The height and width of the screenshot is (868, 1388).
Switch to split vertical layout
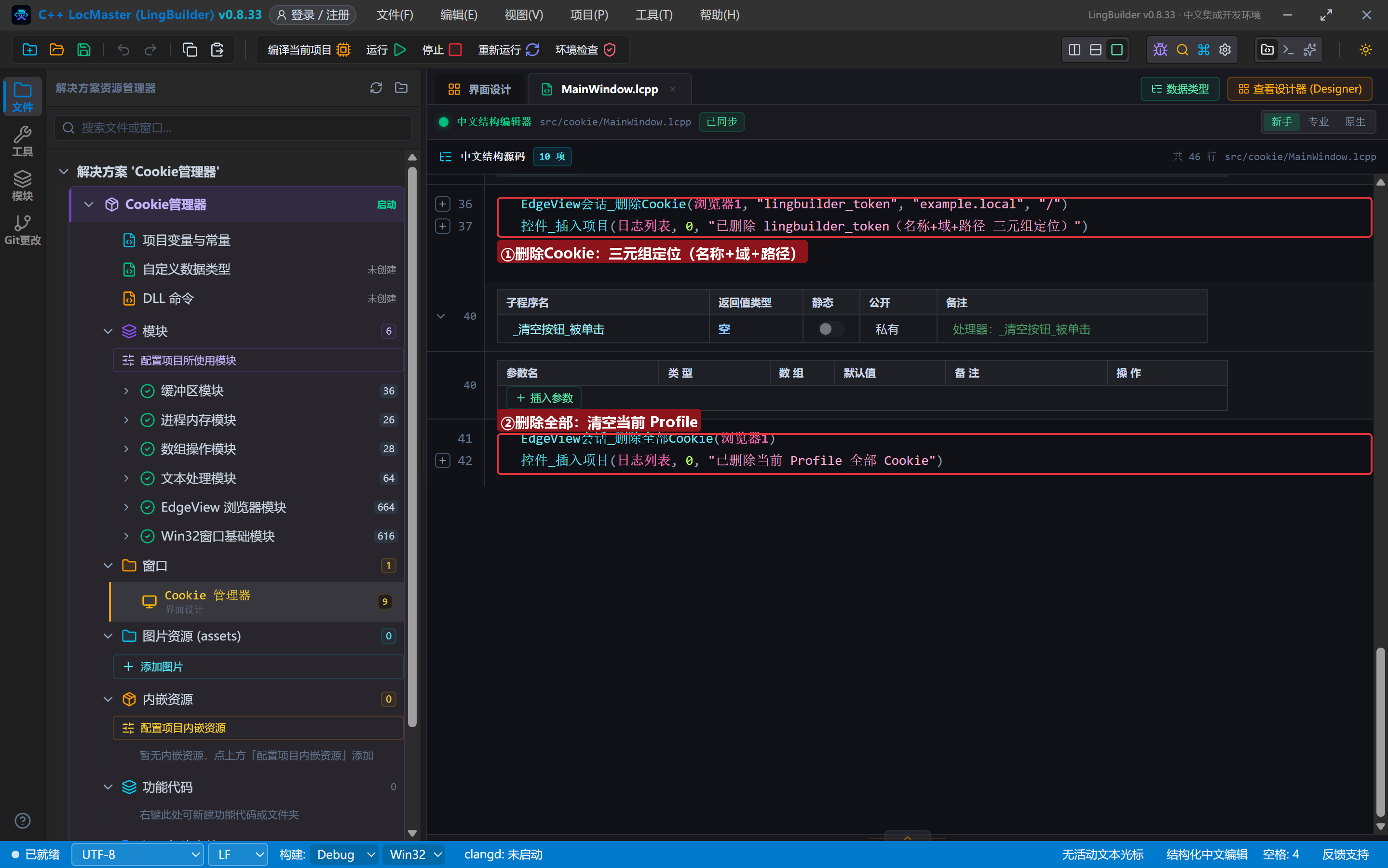pos(1075,50)
